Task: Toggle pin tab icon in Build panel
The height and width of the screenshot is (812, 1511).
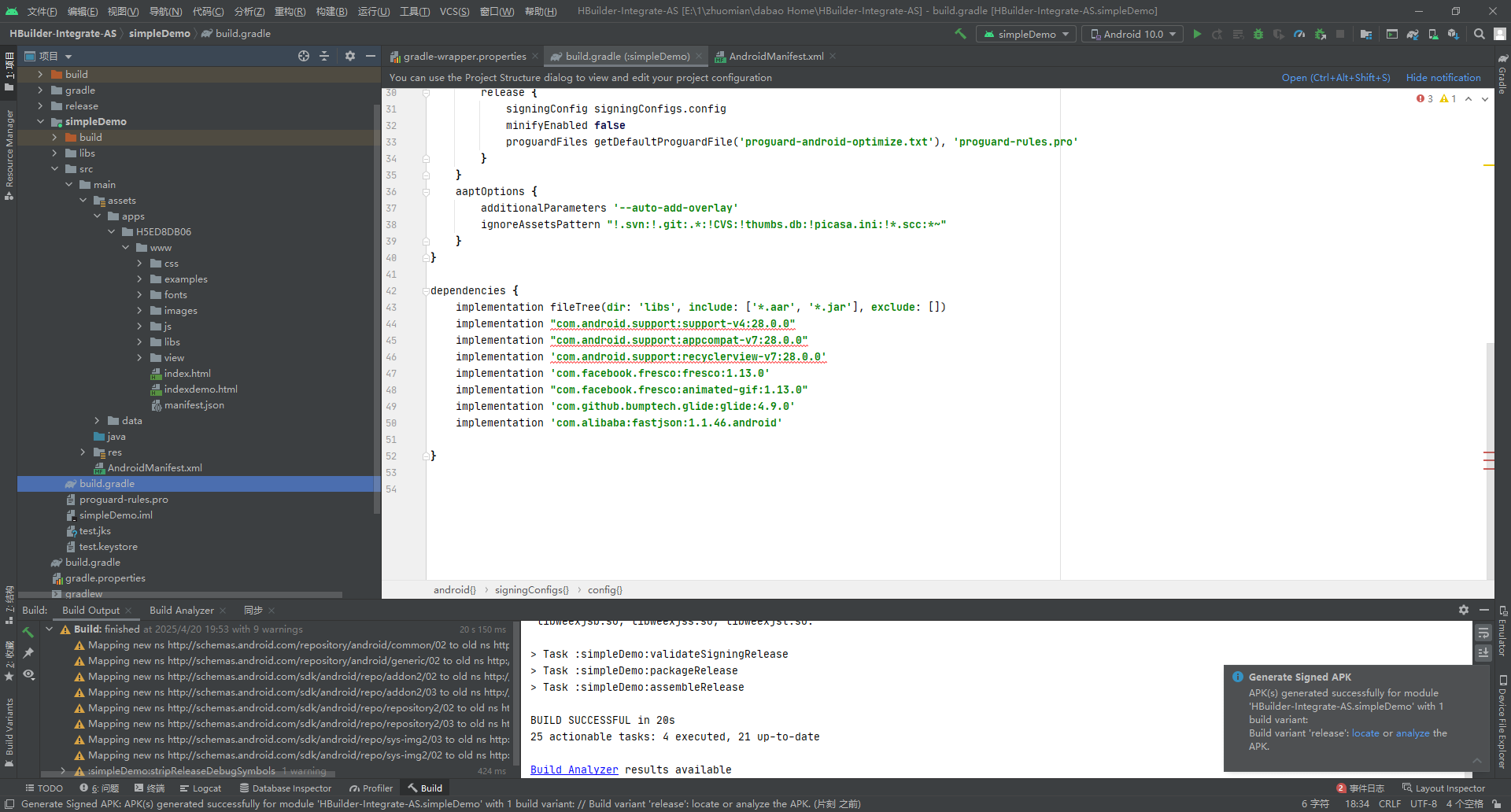Action: (x=29, y=653)
